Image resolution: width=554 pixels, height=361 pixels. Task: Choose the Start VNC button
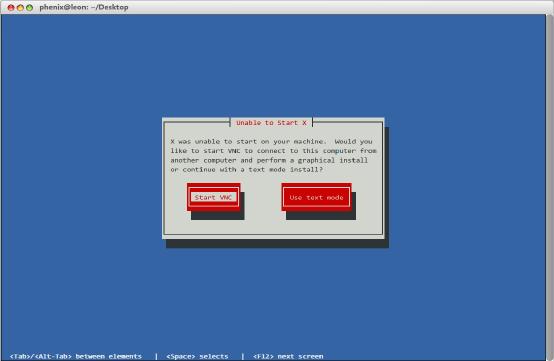pos(213,197)
